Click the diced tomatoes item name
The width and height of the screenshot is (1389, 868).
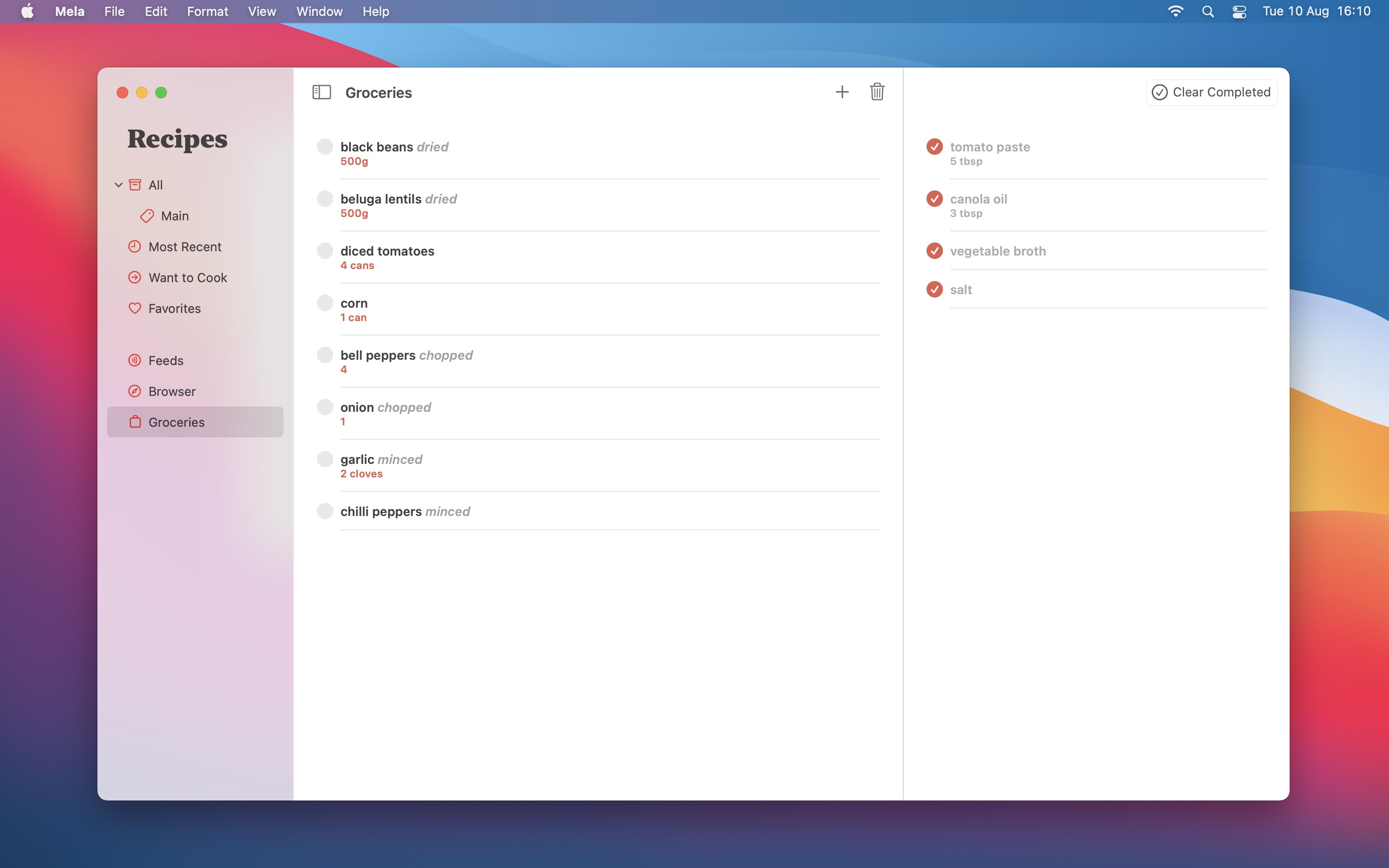pyautogui.click(x=387, y=251)
